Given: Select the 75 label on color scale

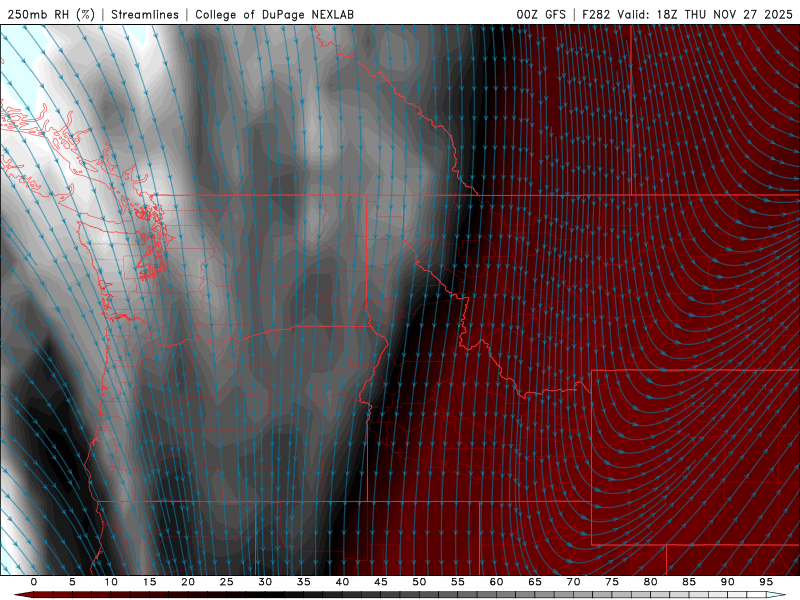Looking at the screenshot, I should click(x=612, y=582).
